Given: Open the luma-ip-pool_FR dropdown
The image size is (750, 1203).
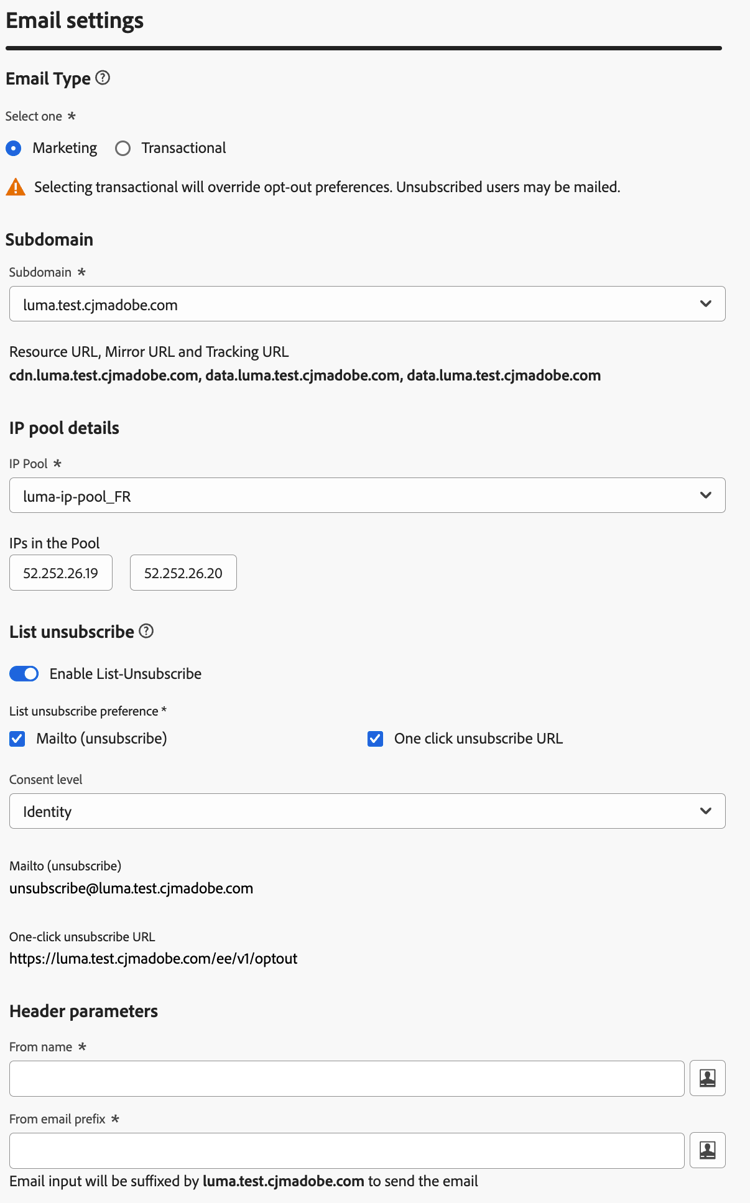Looking at the screenshot, I should [x=367, y=495].
